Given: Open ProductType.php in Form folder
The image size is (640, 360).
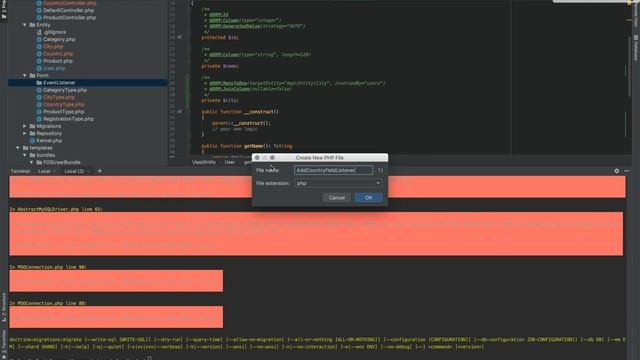Looking at the screenshot, I should pos(64,112).
